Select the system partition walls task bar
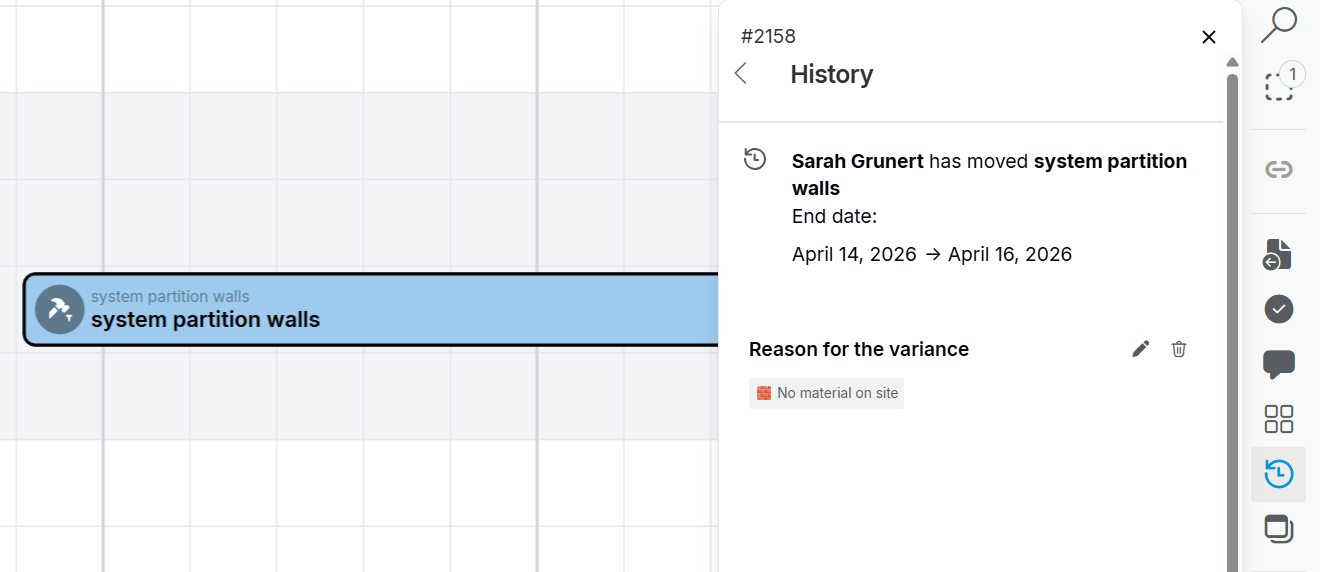This screenshot has width=1320, height=572. 400,310
